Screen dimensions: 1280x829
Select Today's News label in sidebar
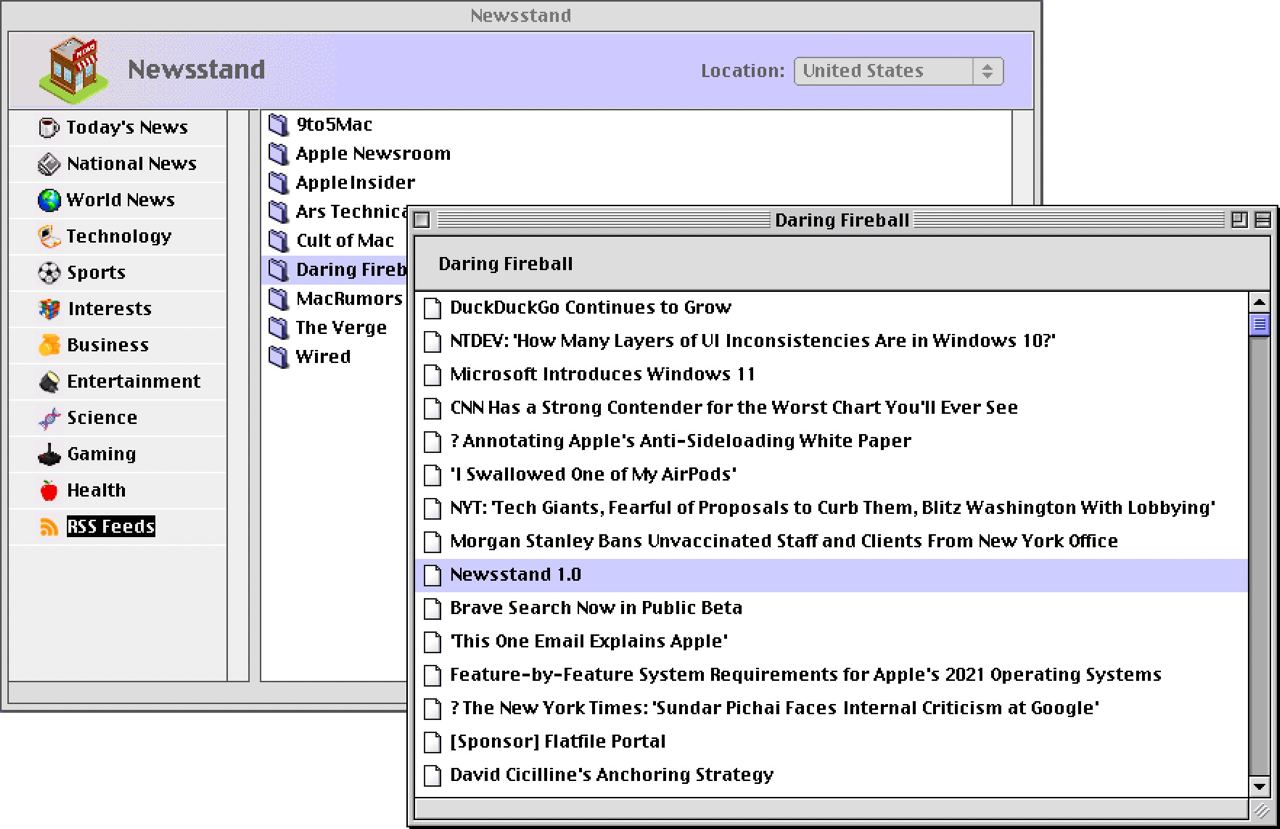coord(127,127)
